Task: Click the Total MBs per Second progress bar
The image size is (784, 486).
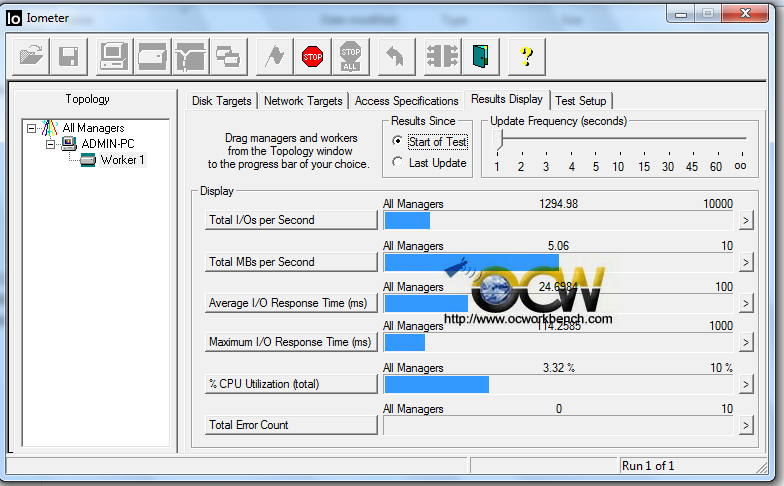Action: coord(558,262)
